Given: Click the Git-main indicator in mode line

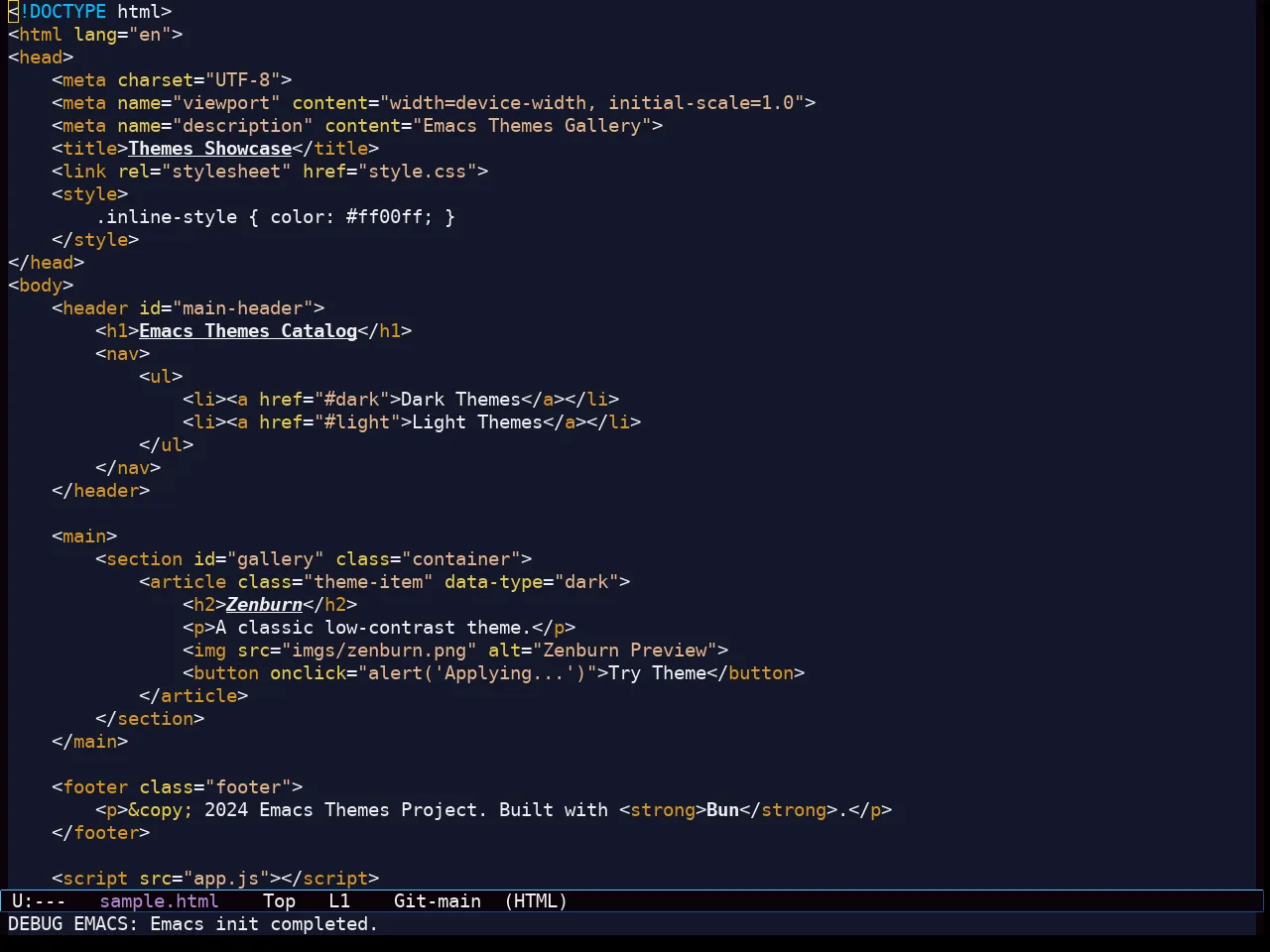Looking at the screenshot, I should [x=438, y=901].
